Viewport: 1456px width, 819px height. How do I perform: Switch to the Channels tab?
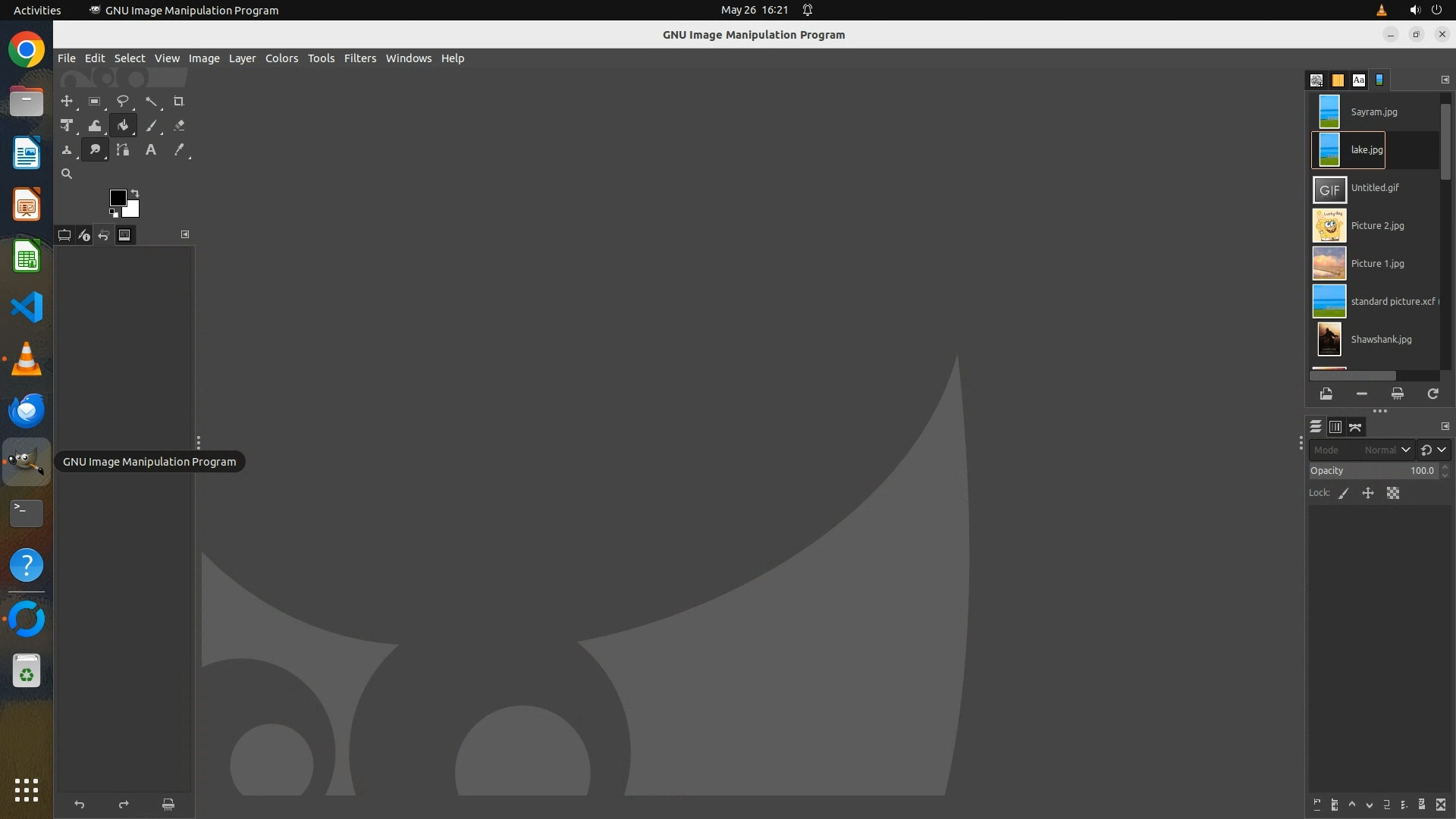pos(1335,428)
